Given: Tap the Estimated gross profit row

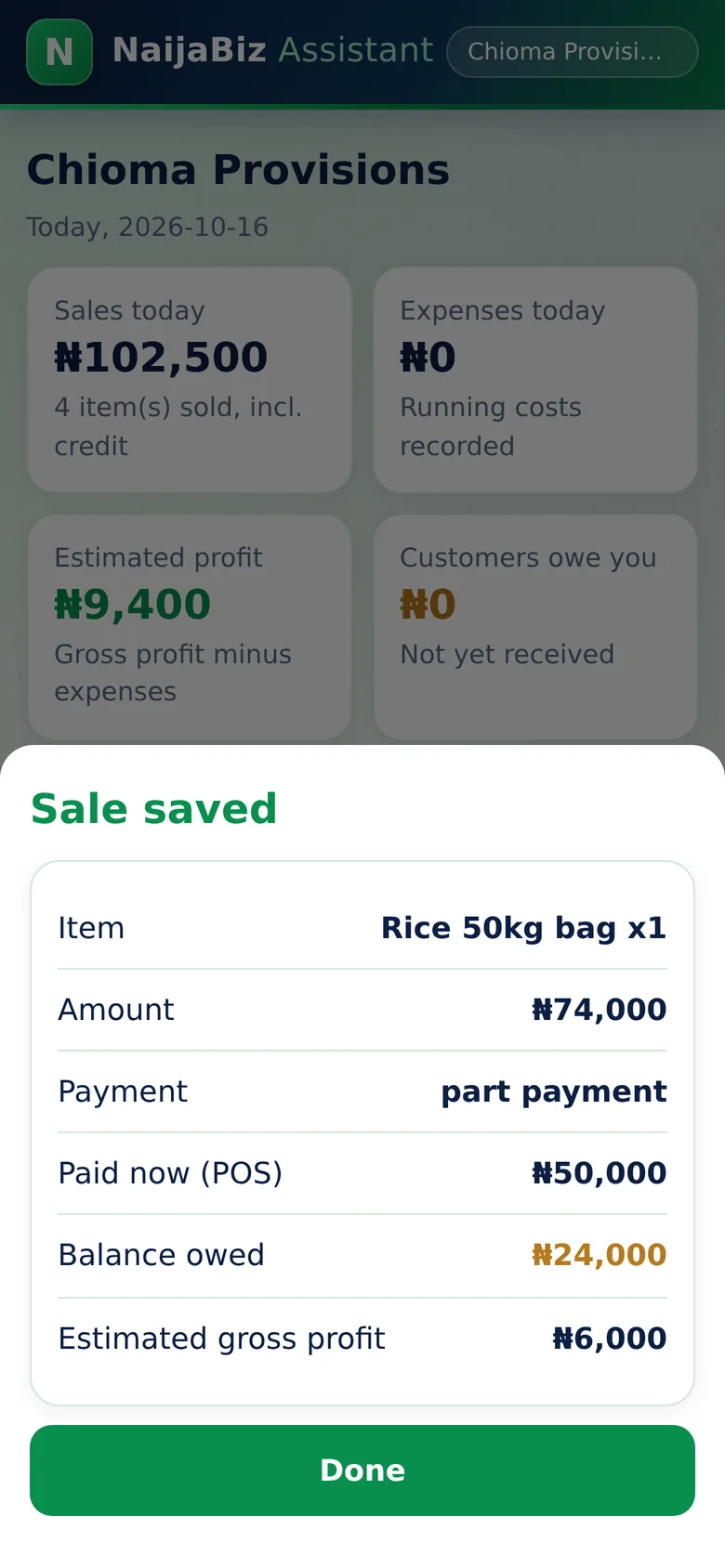Looking at the screenshot, I should 362,1339.
